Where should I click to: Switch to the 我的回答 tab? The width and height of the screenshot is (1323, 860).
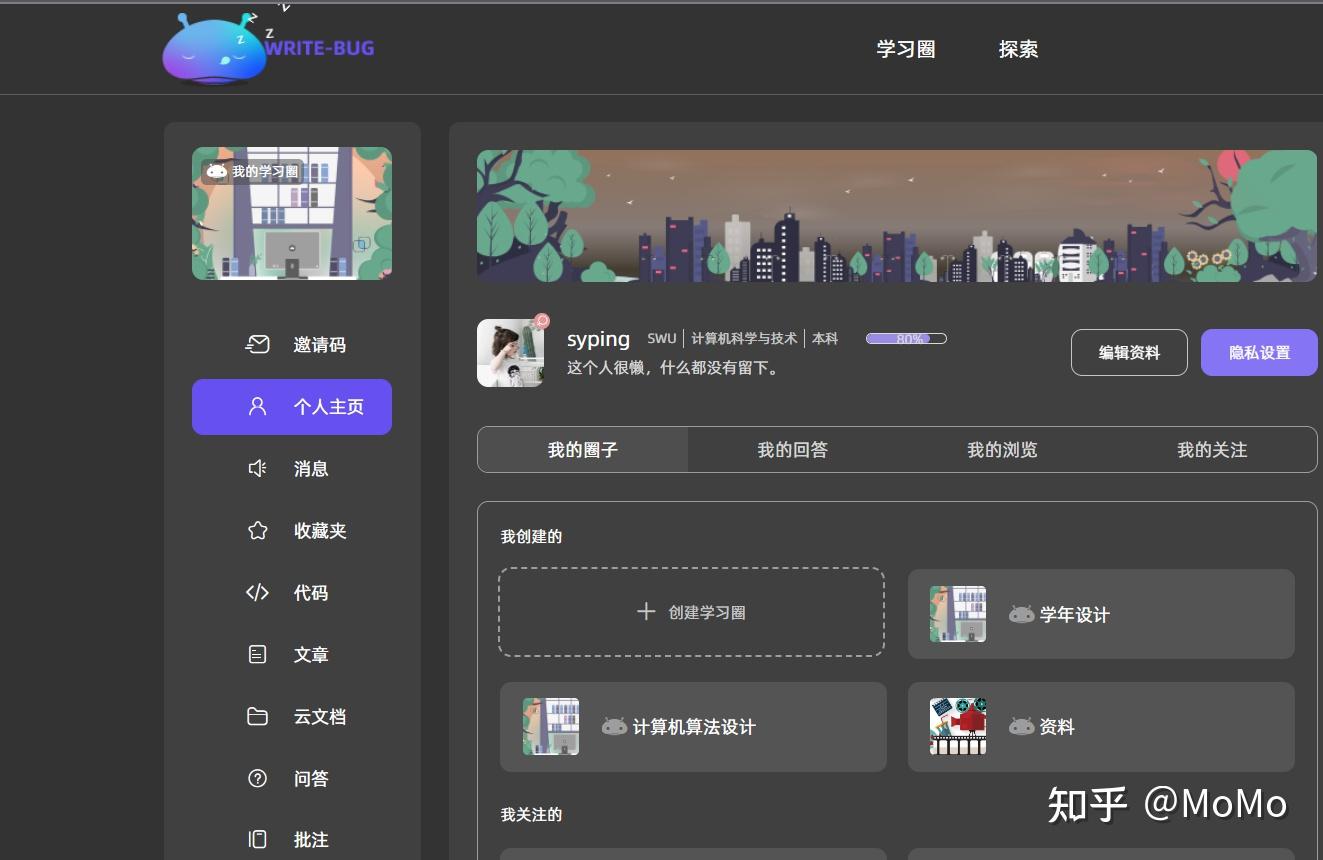[791, 450]
